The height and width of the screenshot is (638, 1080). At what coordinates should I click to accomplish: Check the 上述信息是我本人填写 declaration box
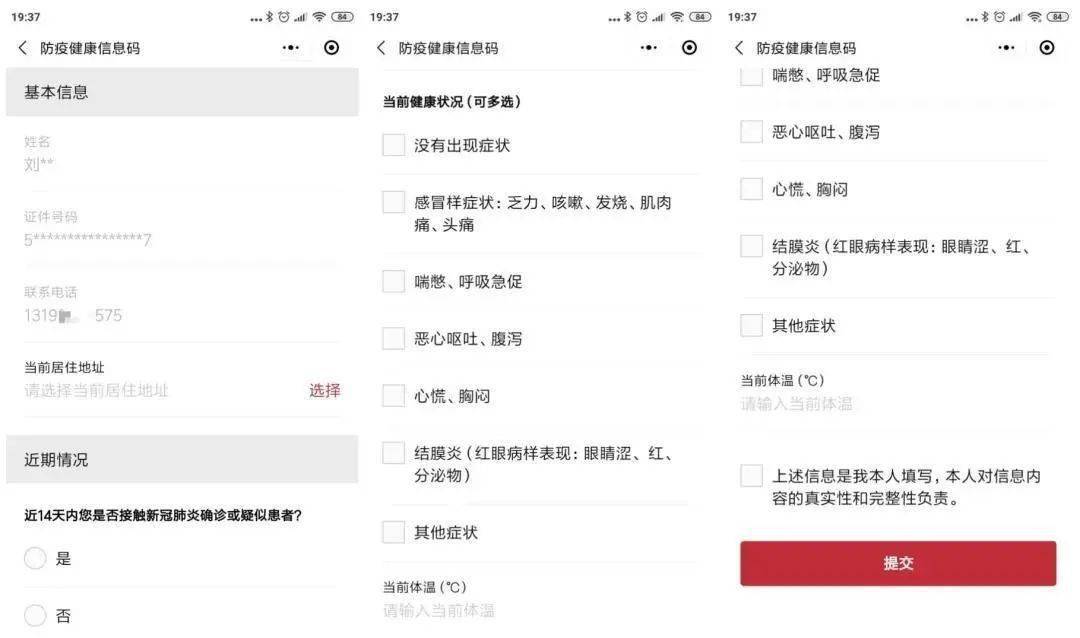click(x=752, y=476)
